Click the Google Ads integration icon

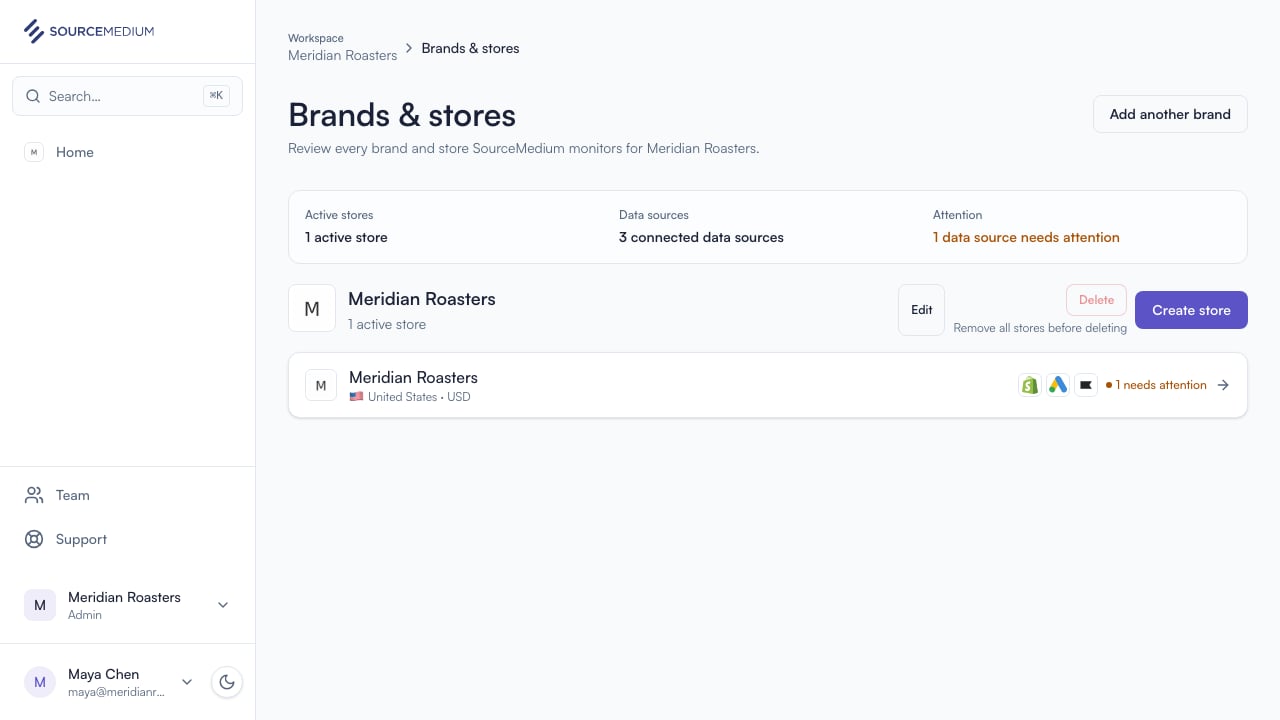point(1058,385)
